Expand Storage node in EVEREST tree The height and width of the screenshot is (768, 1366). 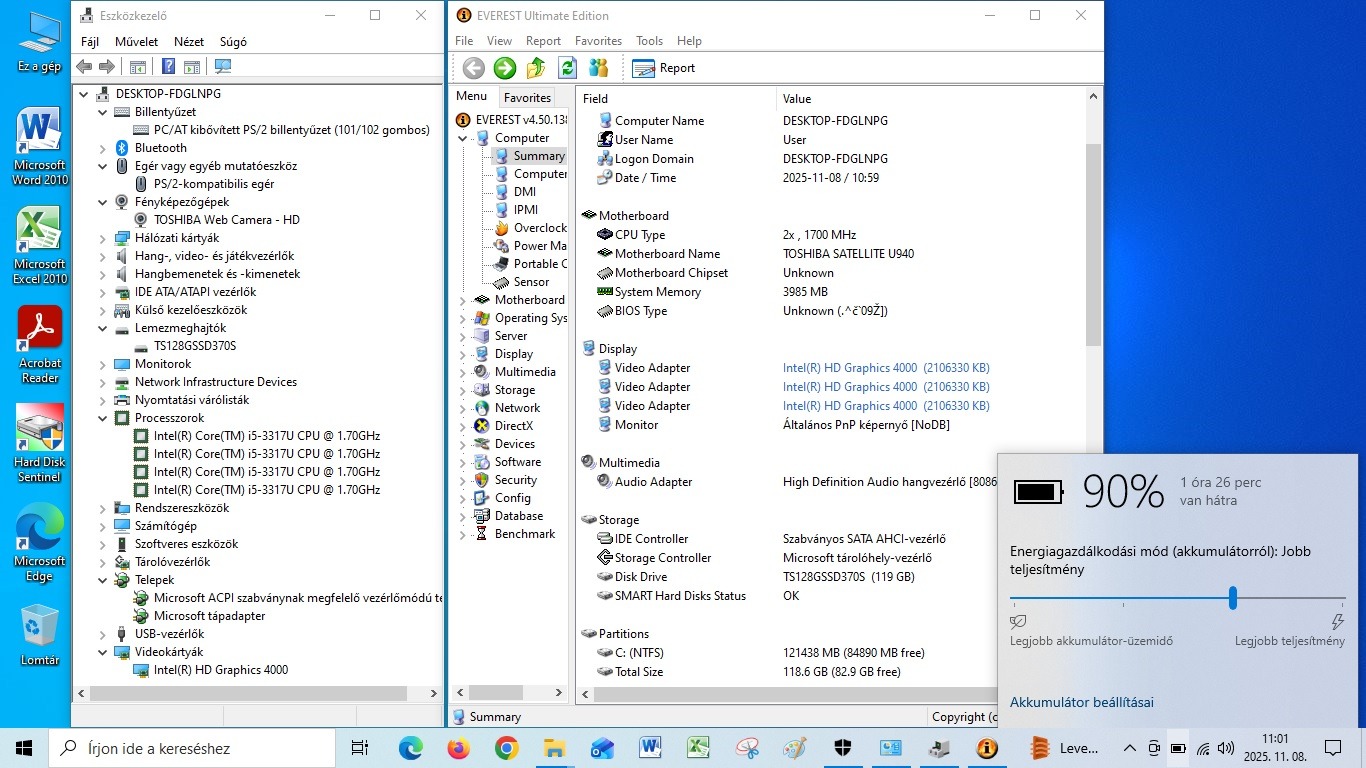coord(463,390)
